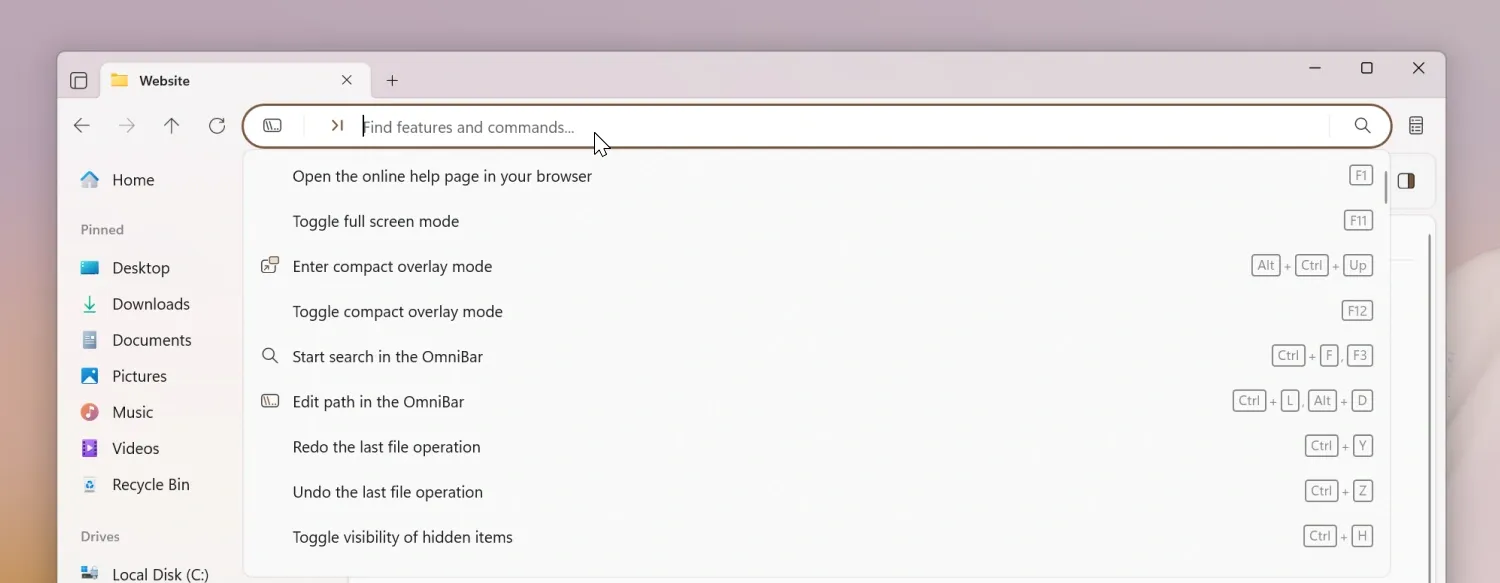Open a new tab with the plus button
The height and width of the screenshot is (583, 1500).
tap(392, 80)
